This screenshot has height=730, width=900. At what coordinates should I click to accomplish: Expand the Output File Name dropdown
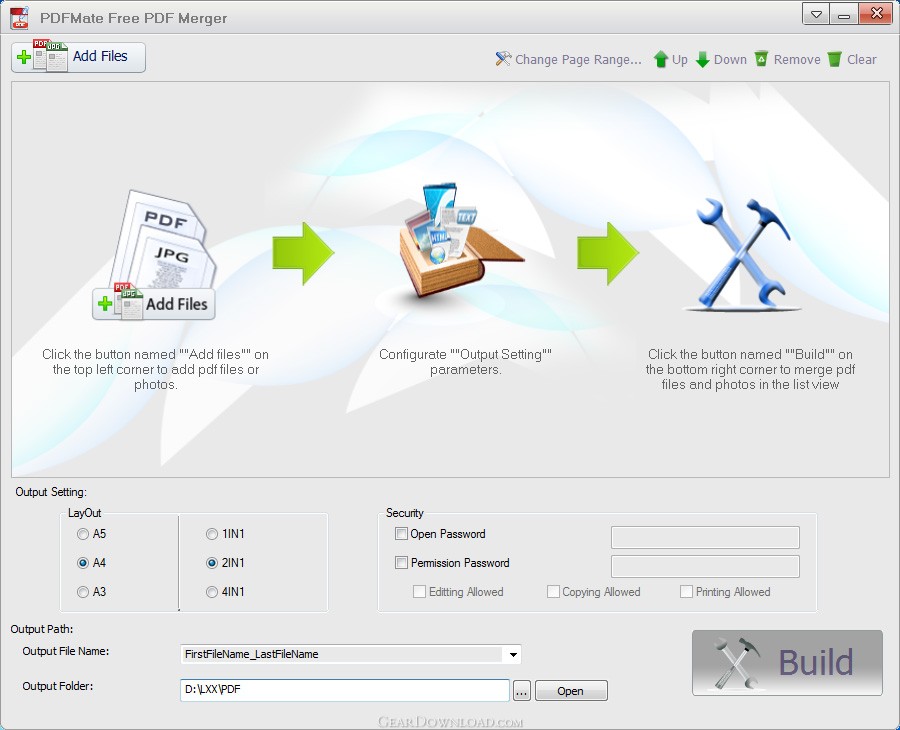(x=513, y=654)
